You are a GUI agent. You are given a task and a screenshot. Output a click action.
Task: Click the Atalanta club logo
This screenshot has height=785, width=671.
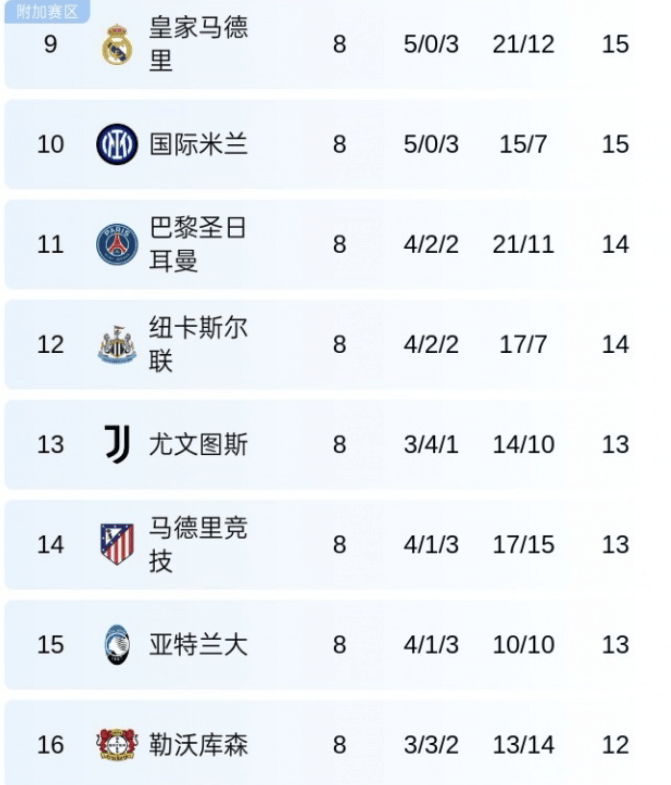[117, 645]
